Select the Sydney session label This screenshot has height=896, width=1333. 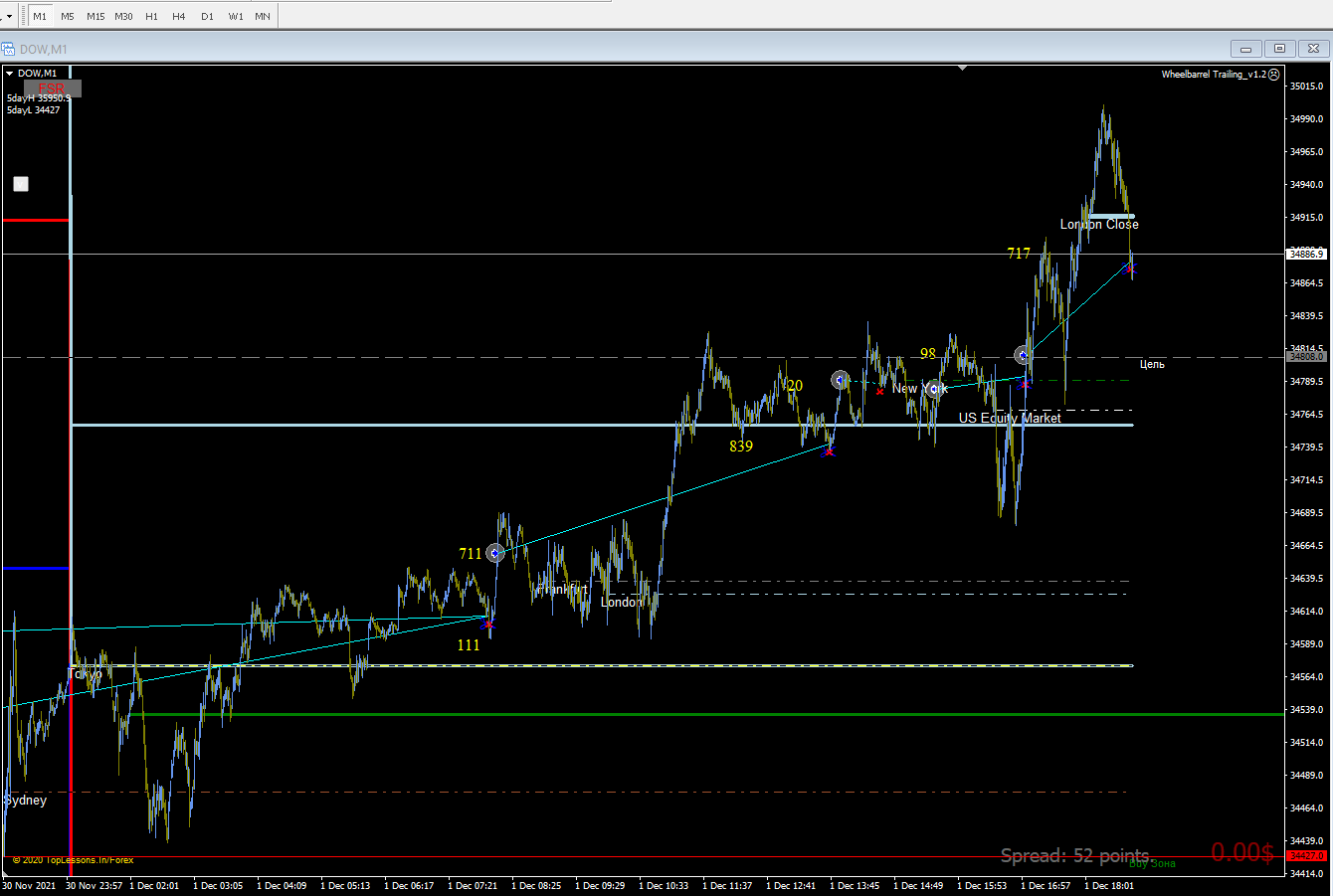pos(26,801)
